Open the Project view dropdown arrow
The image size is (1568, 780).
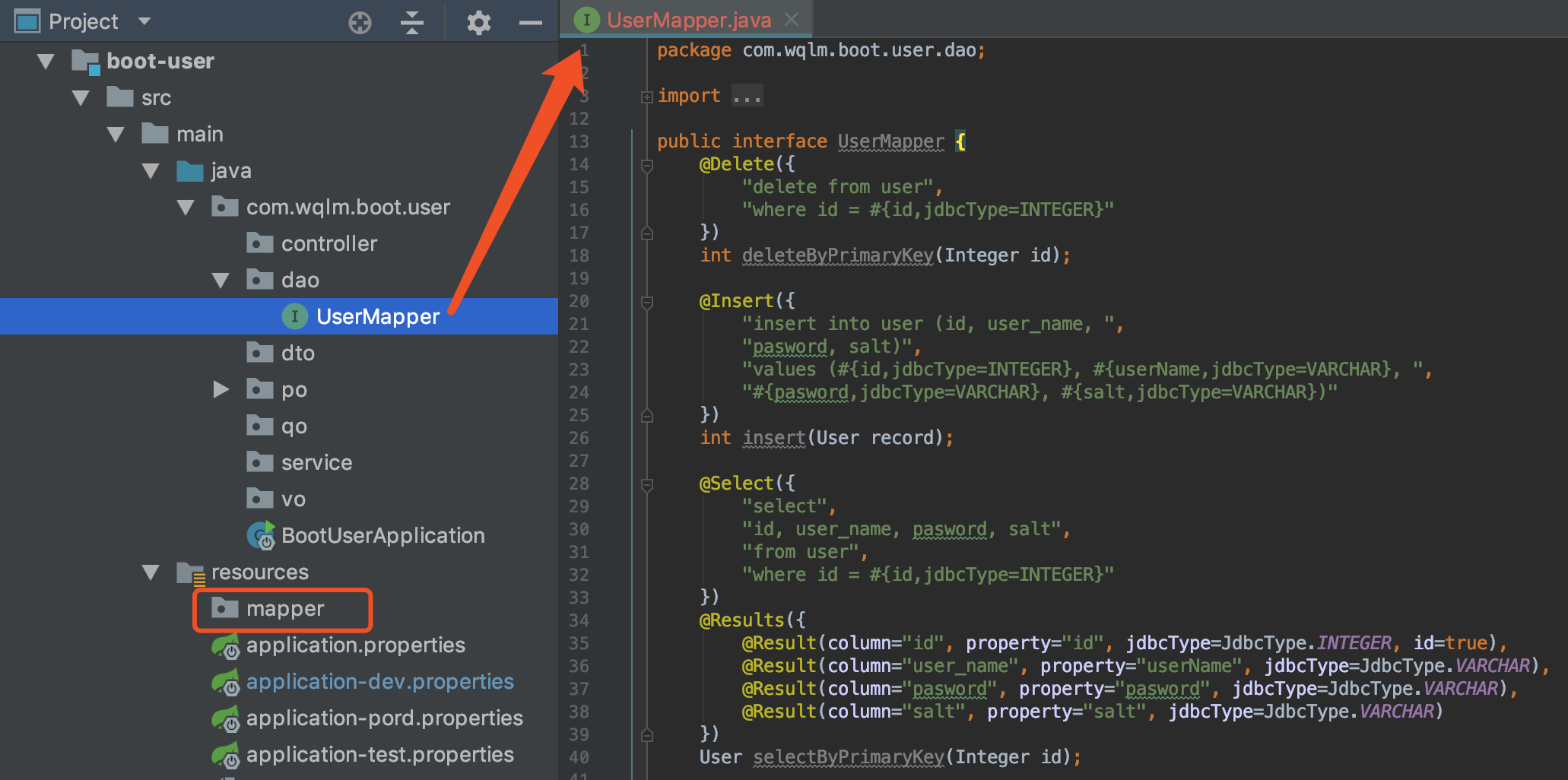click(144, 21)
